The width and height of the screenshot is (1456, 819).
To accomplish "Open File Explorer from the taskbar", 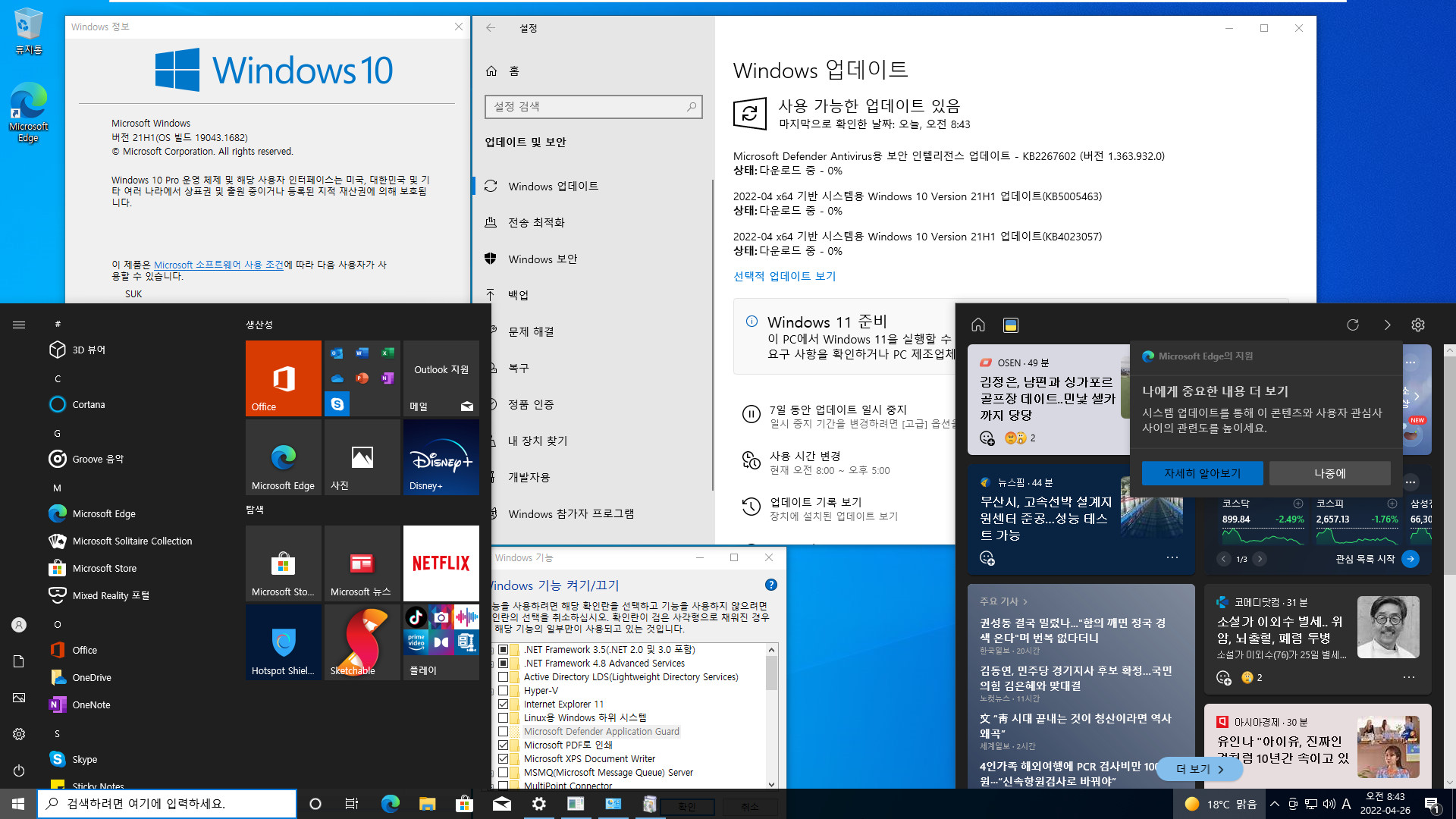I will point(427,804).
